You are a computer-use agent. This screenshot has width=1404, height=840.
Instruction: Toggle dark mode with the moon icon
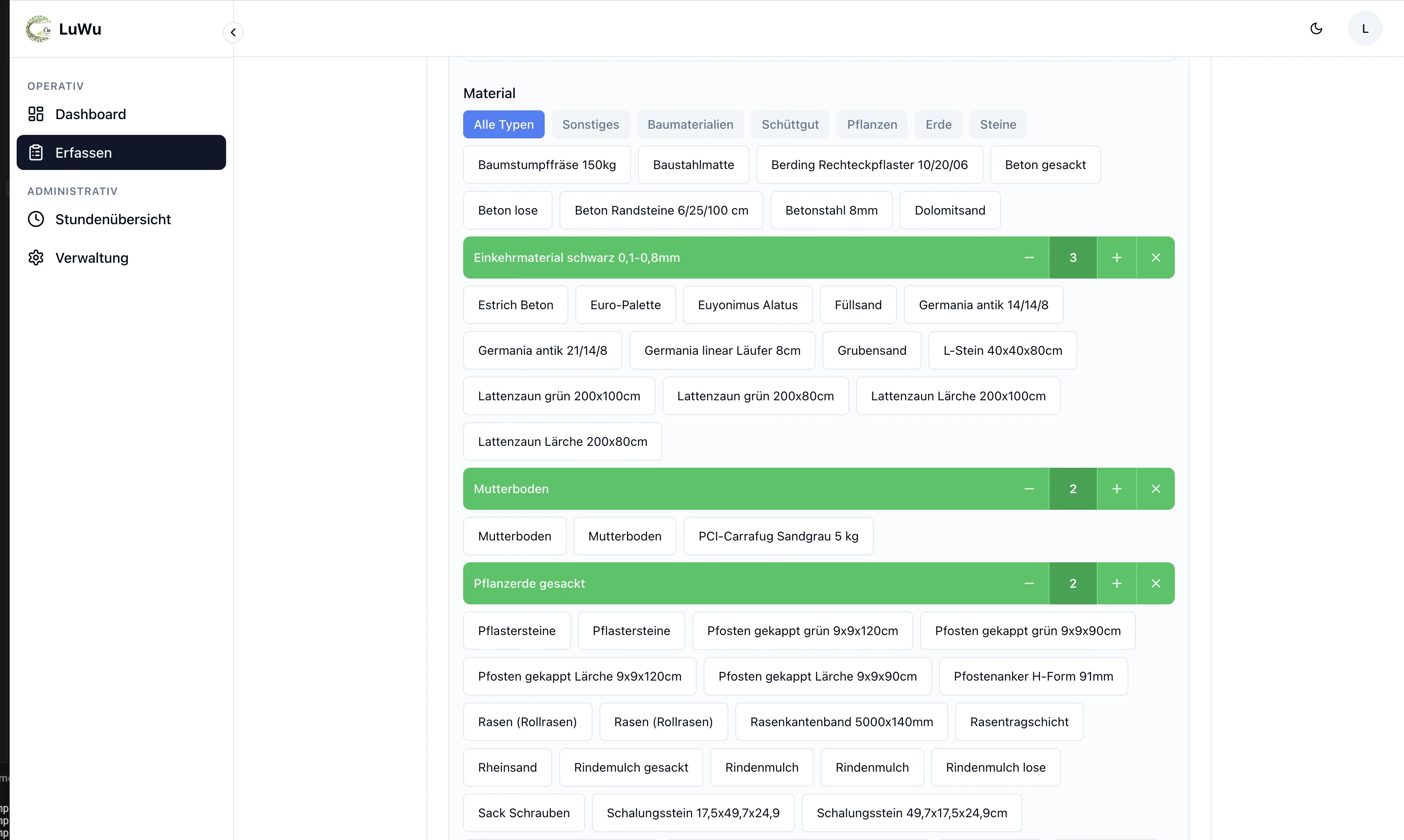pos(1316,28)
